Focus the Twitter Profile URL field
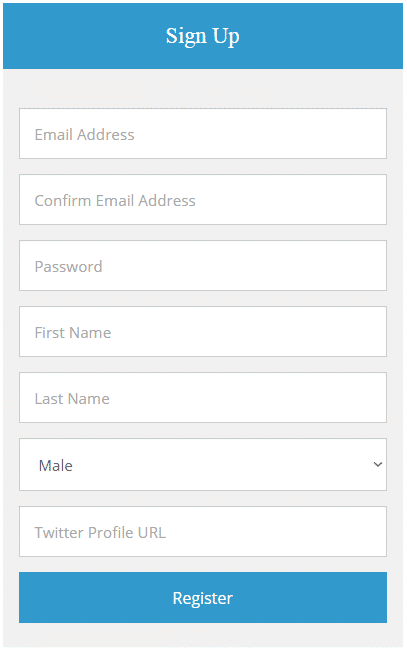Image resolution: width=407 pixels, height=652 pixels. 203,532
